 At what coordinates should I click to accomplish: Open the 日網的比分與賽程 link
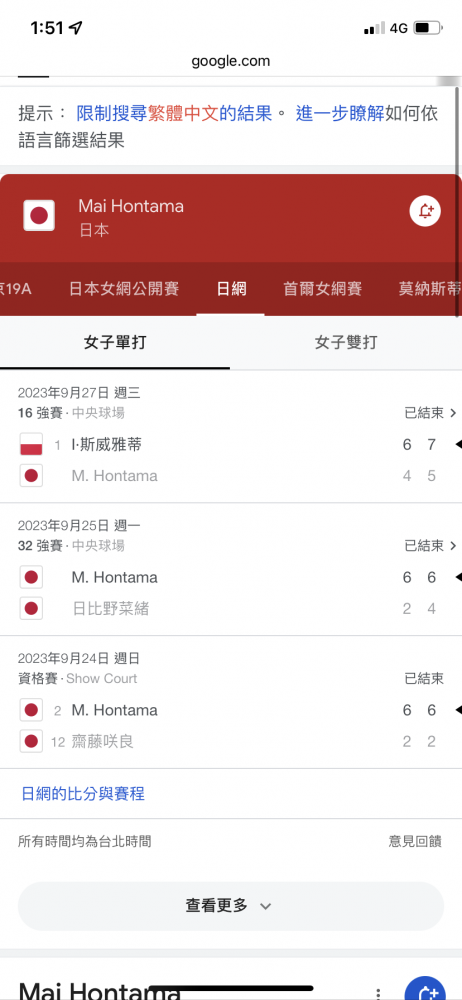pyautogui.click(x=83, y=793)
